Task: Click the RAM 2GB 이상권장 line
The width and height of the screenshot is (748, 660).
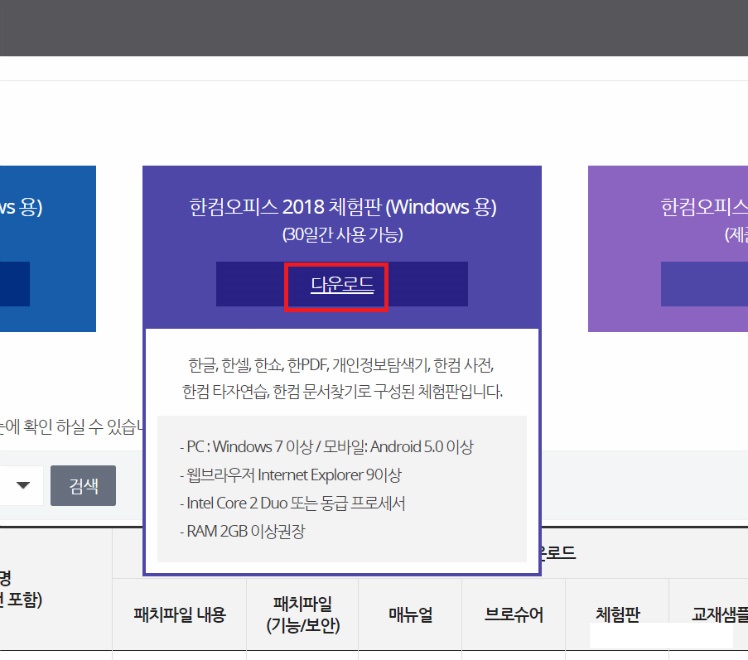Action: [242, 531]
